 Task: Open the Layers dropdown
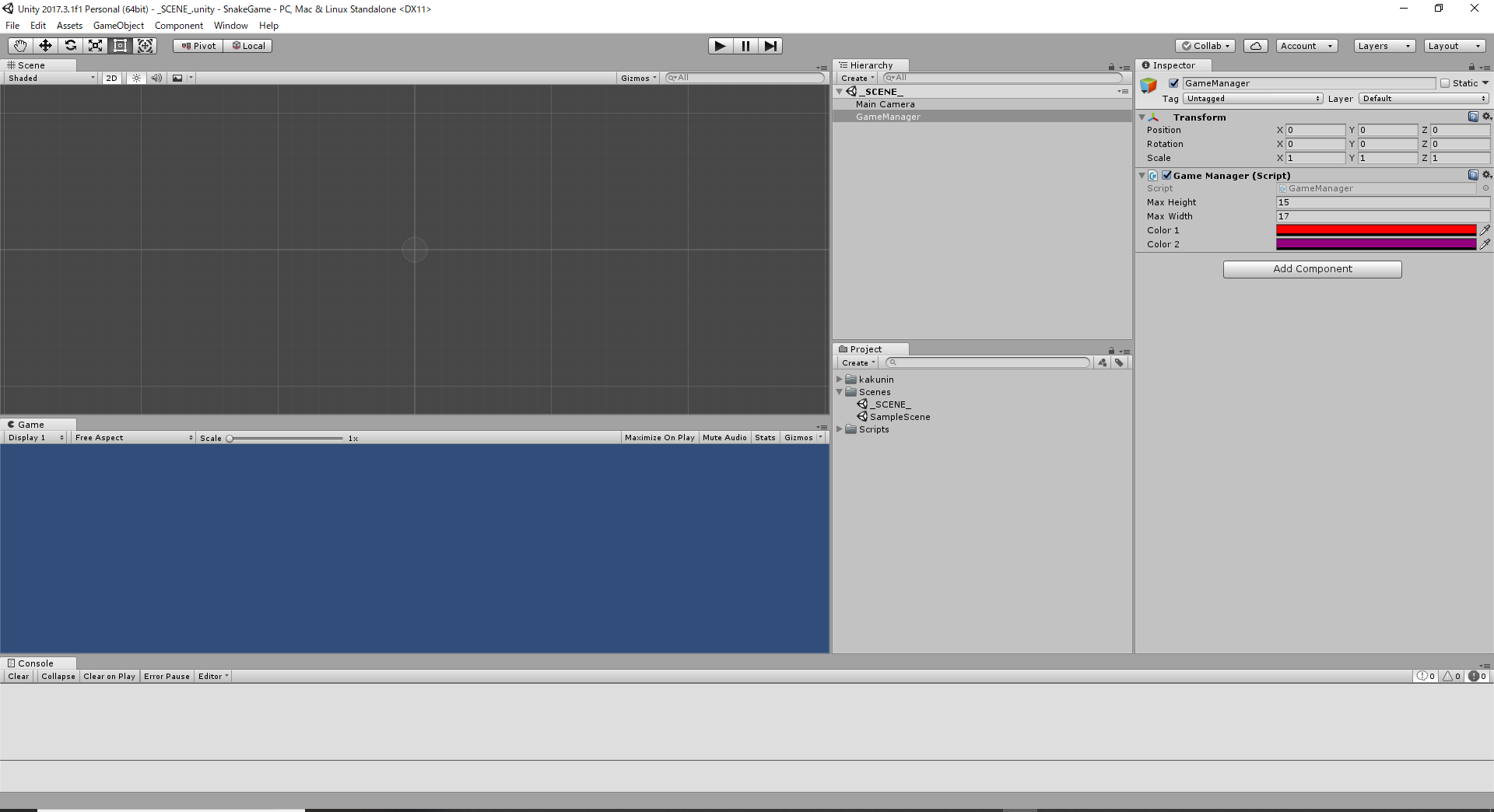click(1384, 46)
